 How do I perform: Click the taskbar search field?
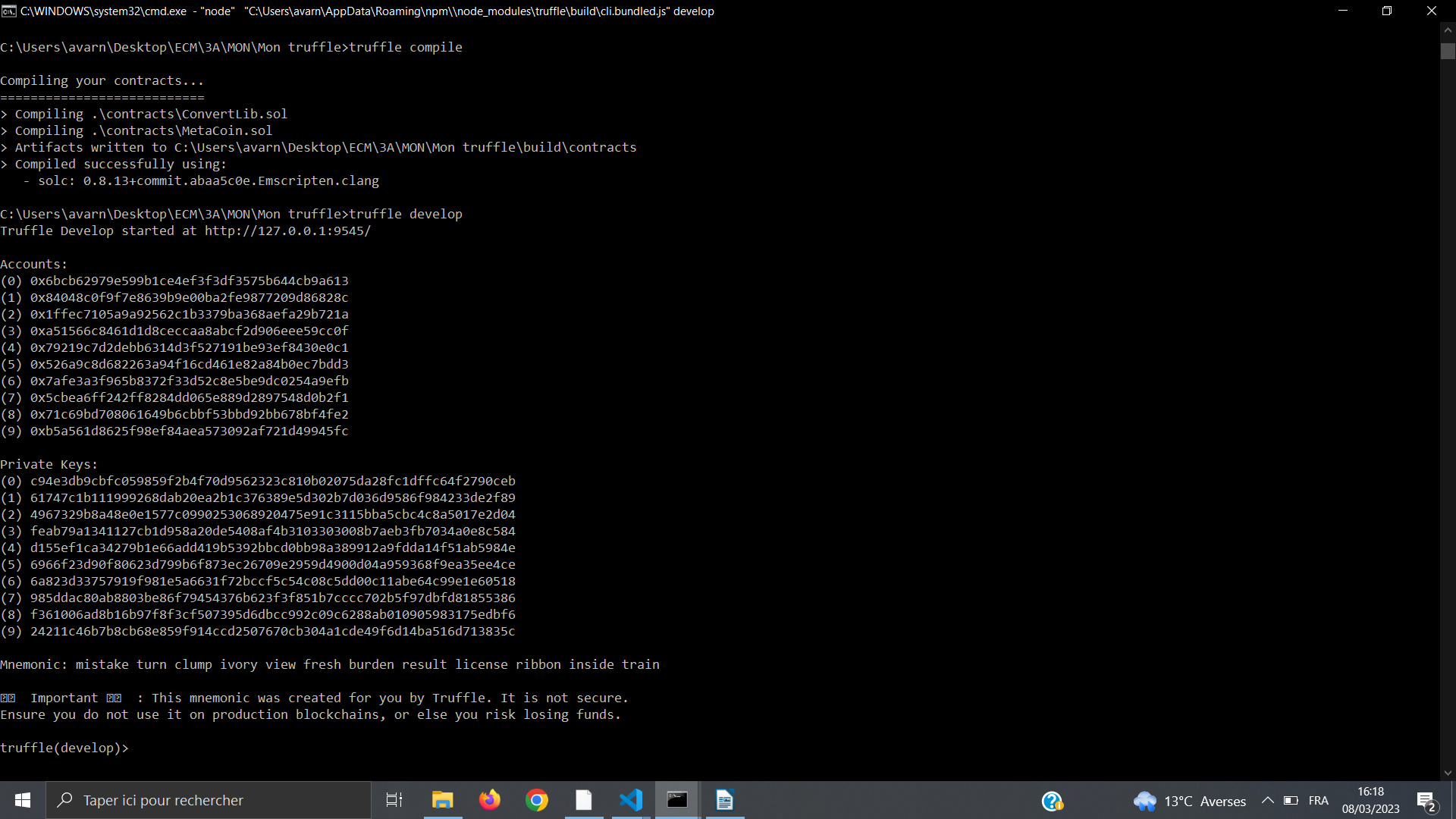(x=209, y=800)
